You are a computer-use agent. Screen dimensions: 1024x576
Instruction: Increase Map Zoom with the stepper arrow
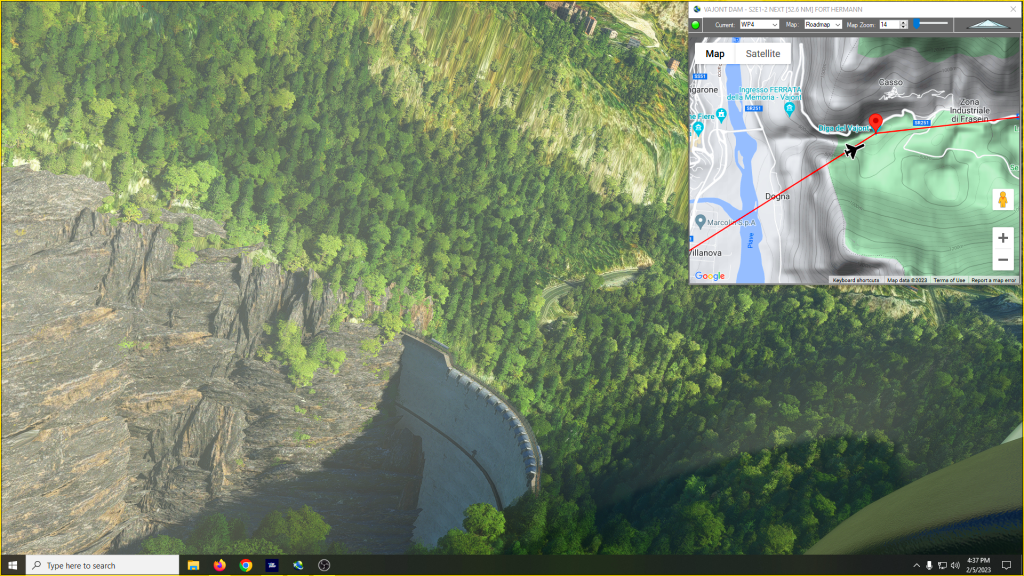pos(903,22)
